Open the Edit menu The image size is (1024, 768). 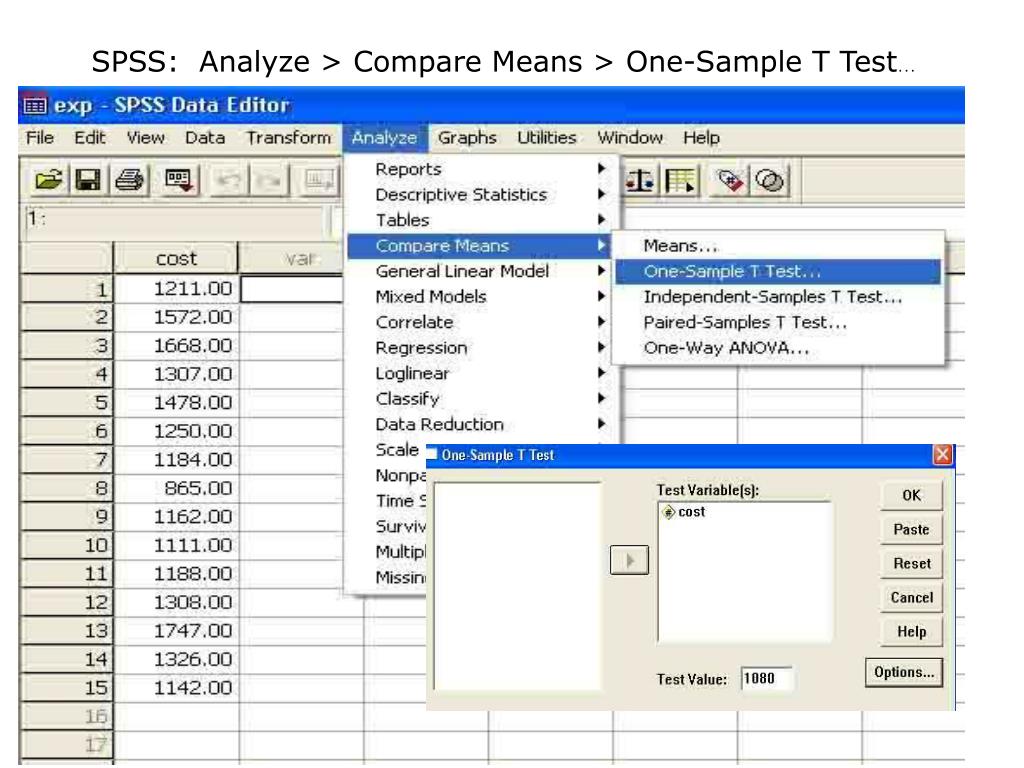coord(89,138)
